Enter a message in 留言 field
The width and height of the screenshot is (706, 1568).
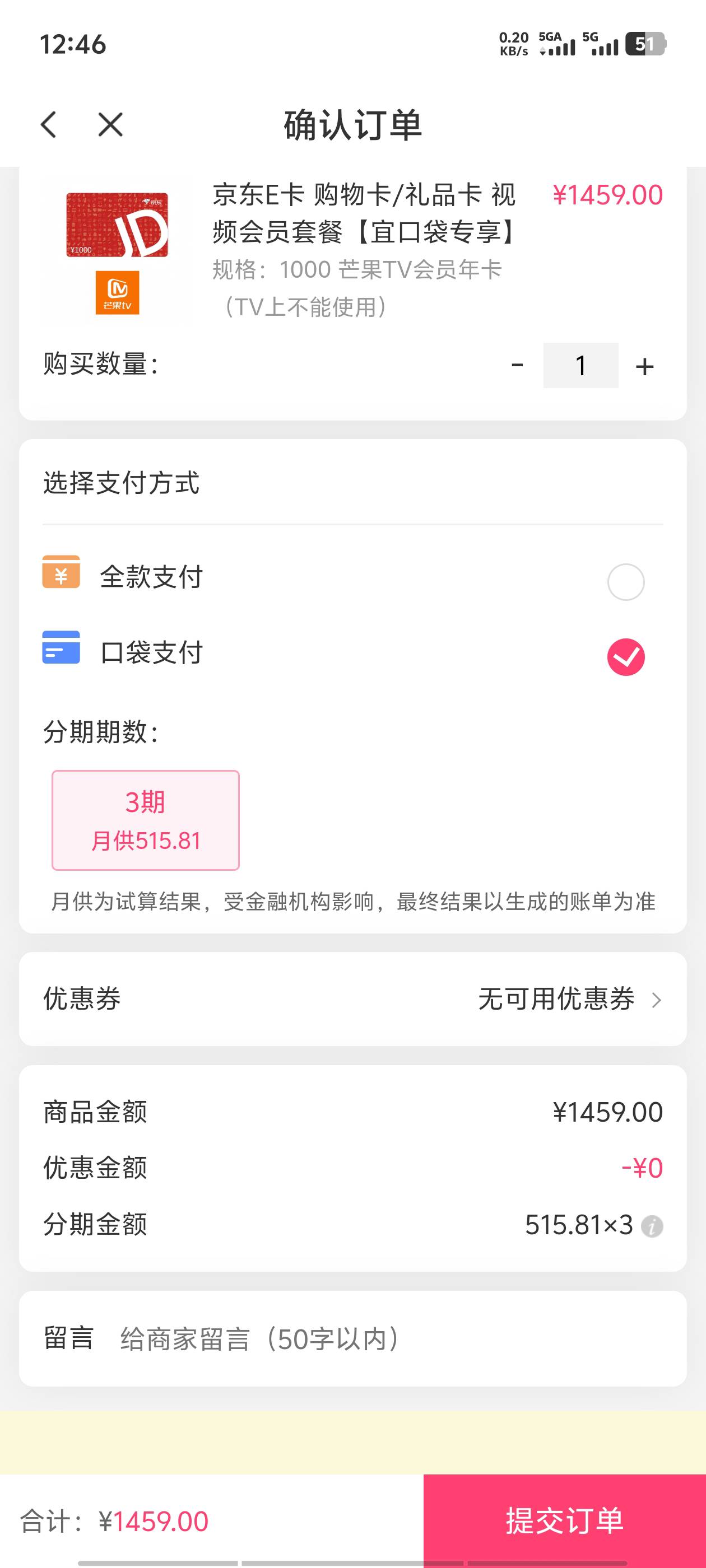[378, 1338]
